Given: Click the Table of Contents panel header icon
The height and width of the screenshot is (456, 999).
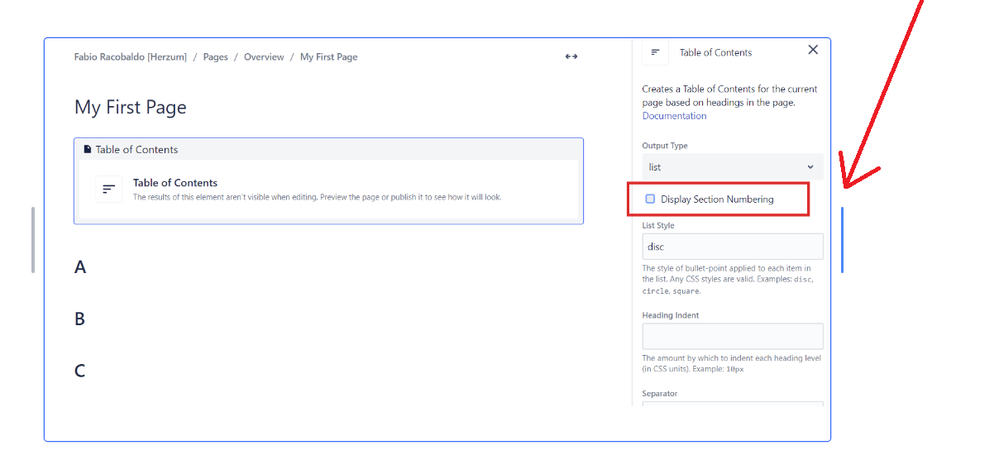Looking at the screenshot, I should tap(655, 52).
